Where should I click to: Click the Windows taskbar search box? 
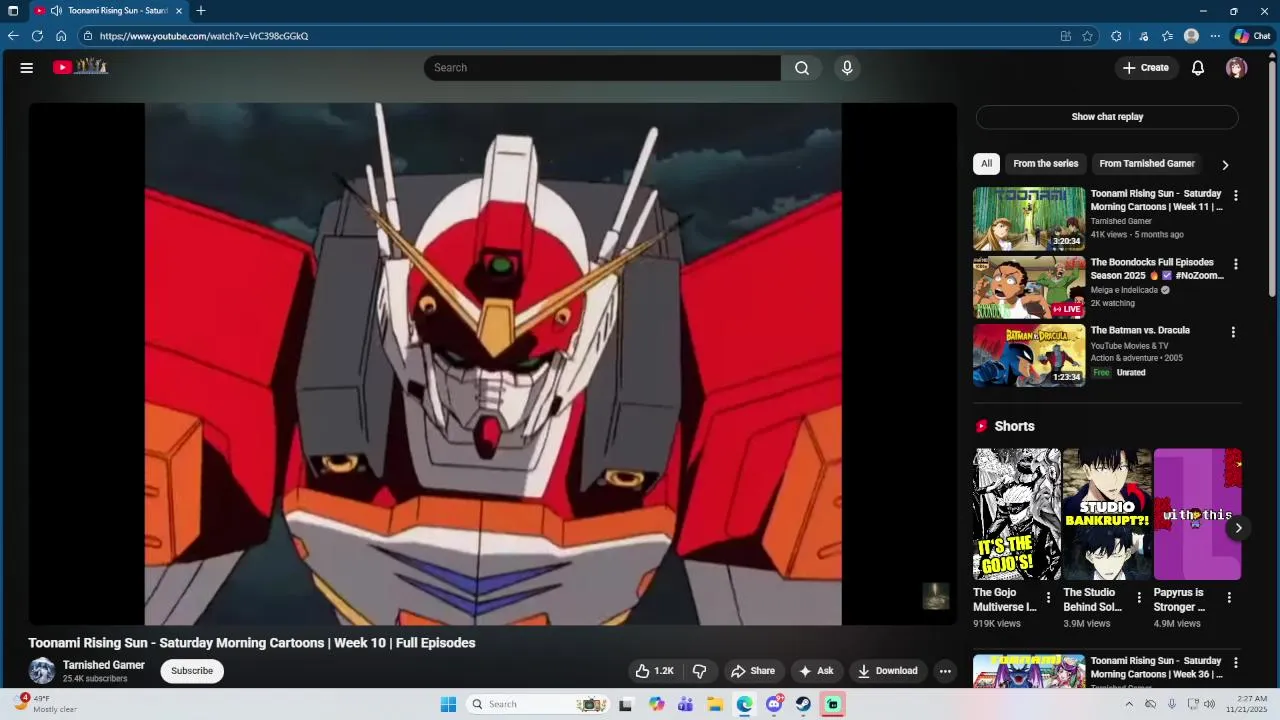[x=537, y=704]
